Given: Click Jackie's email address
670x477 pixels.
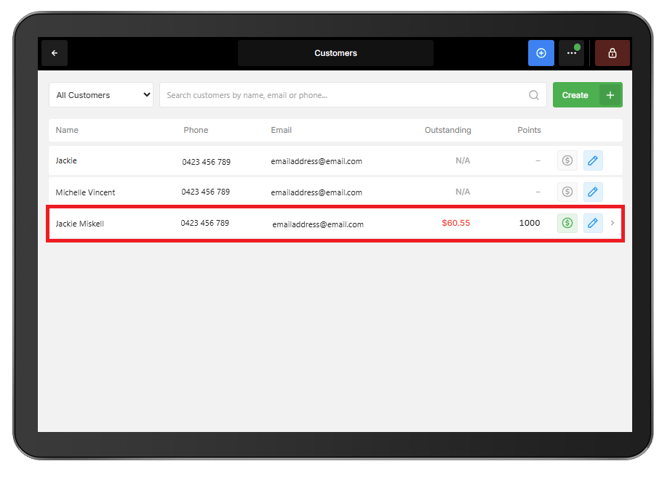Looking at the screenshot, I should tap(316, 161).
